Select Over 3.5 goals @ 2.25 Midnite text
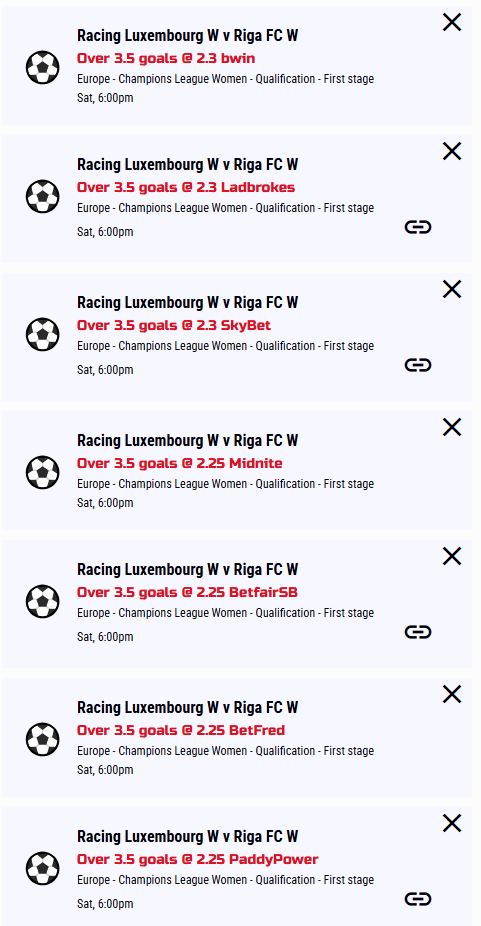Screen dimensions: 481x926 pyautogui.click(x=180, y=463)
